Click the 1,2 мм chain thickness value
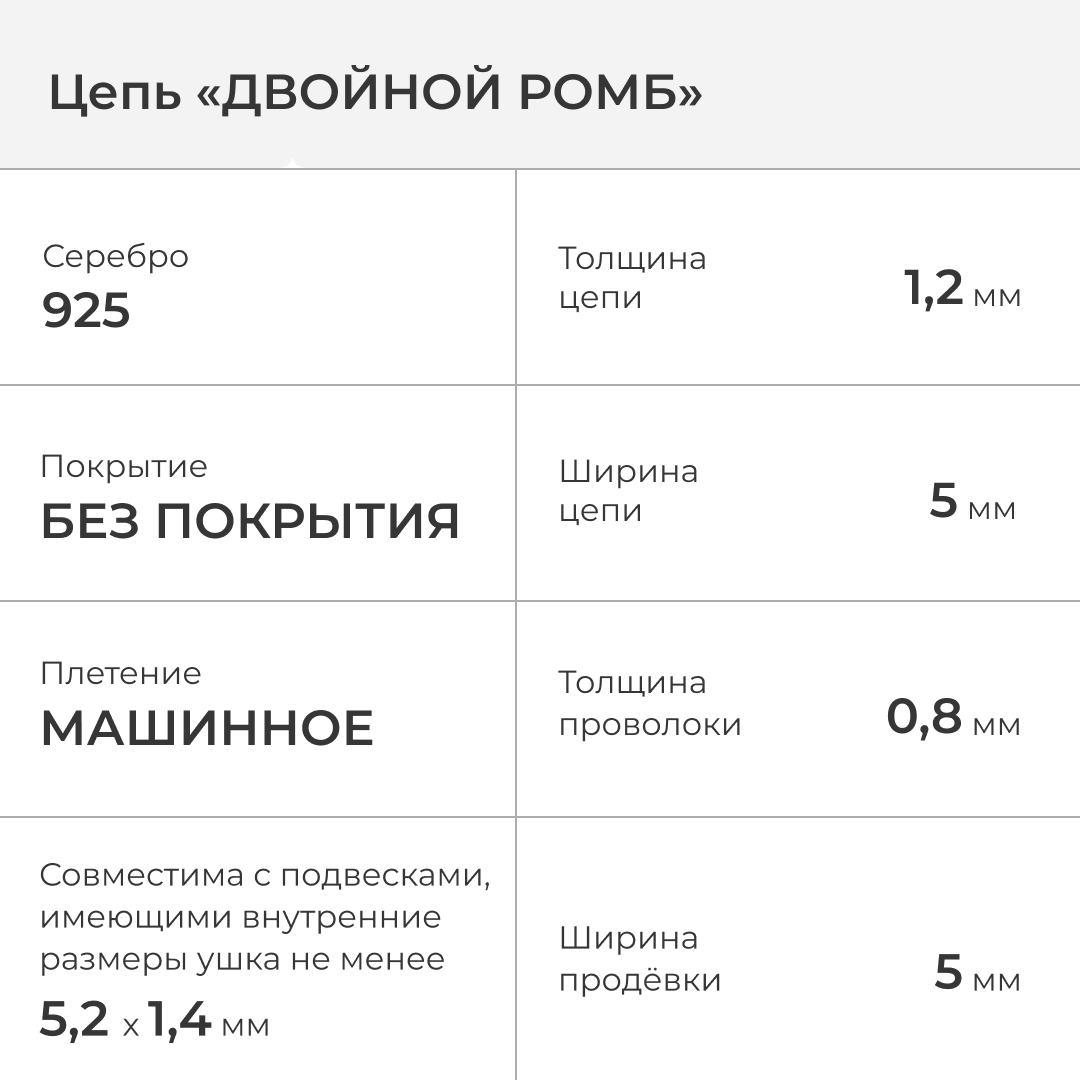The height and width of the screenshot is (1080, 1080). point(962,290)
